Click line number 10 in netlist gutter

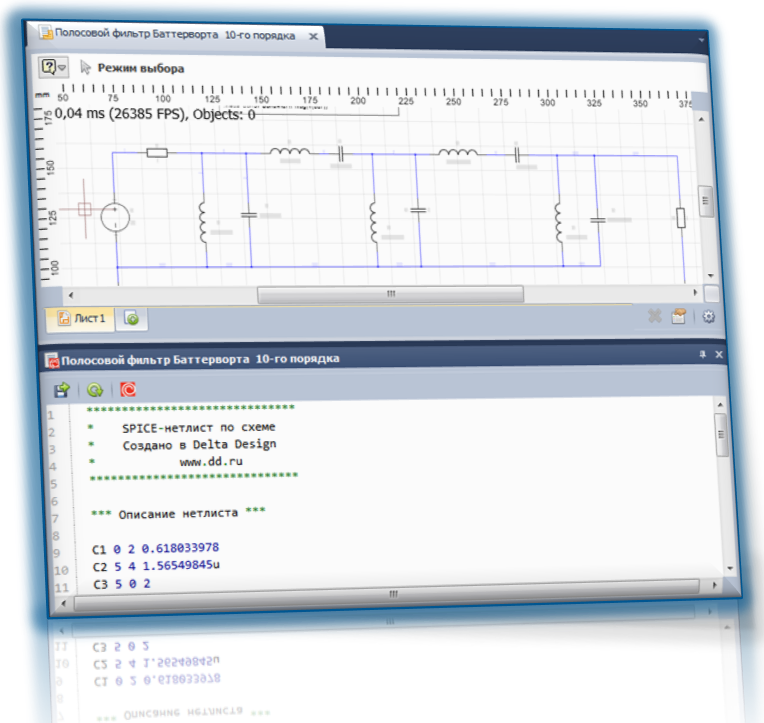[61, 570]
